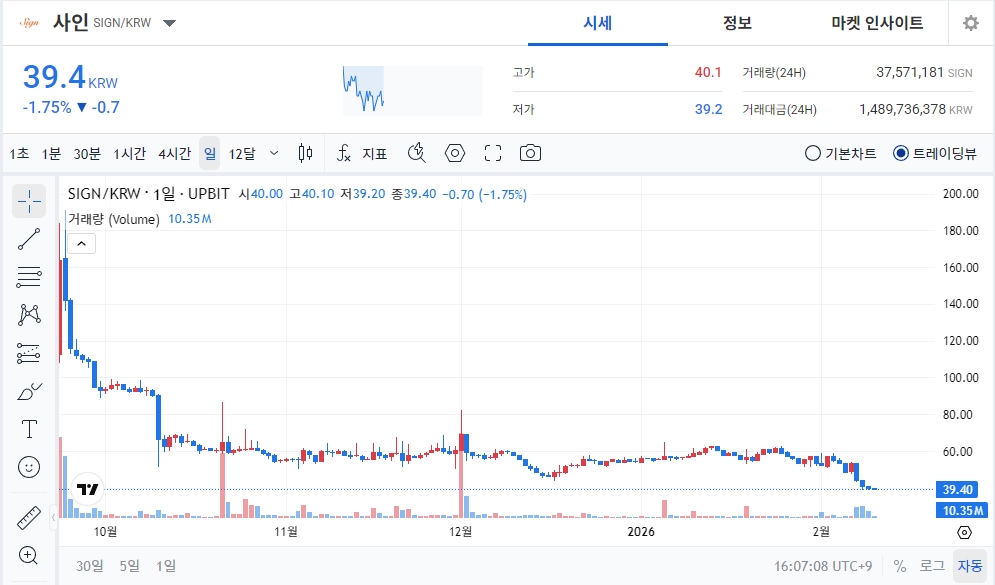Open the XABCD pattern tool
Image resolution: width=995 pixels, height=585 pixels.
(29, 313)
